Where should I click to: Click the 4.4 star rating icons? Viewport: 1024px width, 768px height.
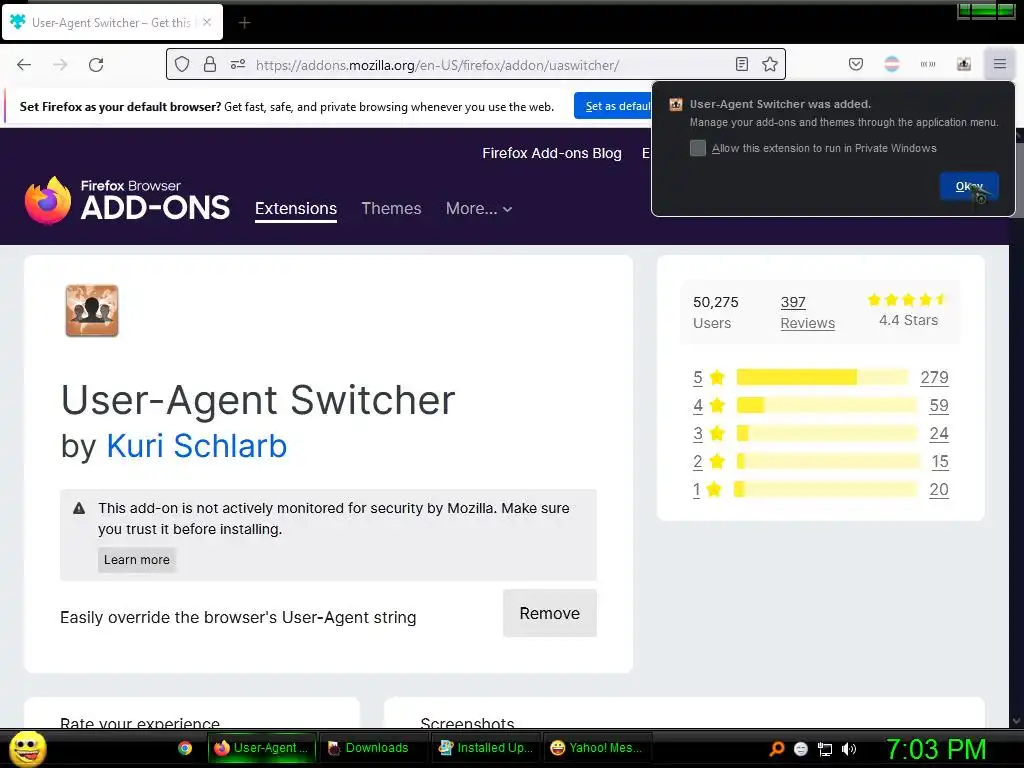click(x=906, y=300)
